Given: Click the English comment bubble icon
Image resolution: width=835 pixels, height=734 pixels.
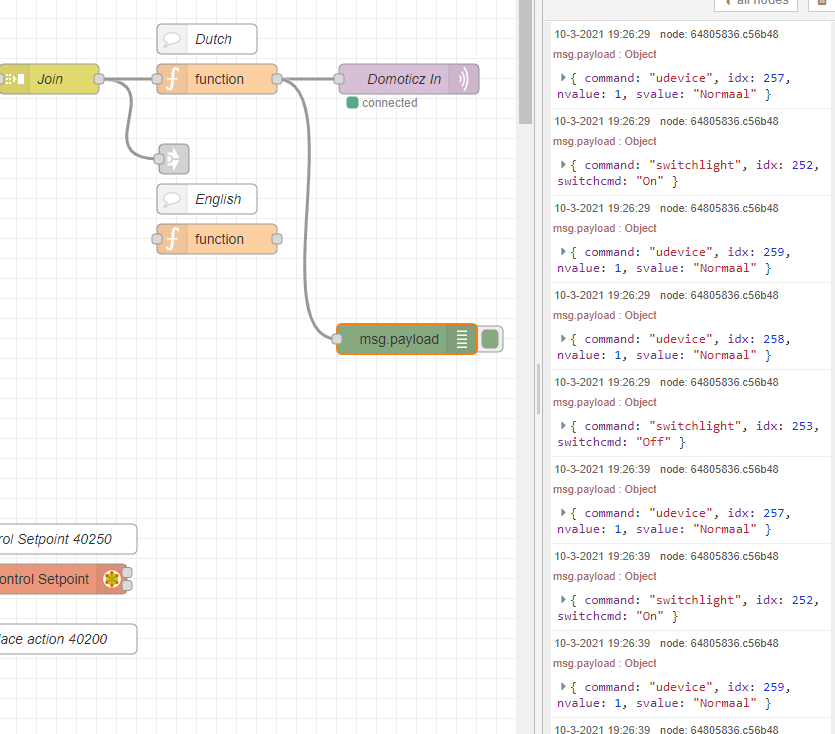Looking at the screenshot, I should tap(172, 199).
